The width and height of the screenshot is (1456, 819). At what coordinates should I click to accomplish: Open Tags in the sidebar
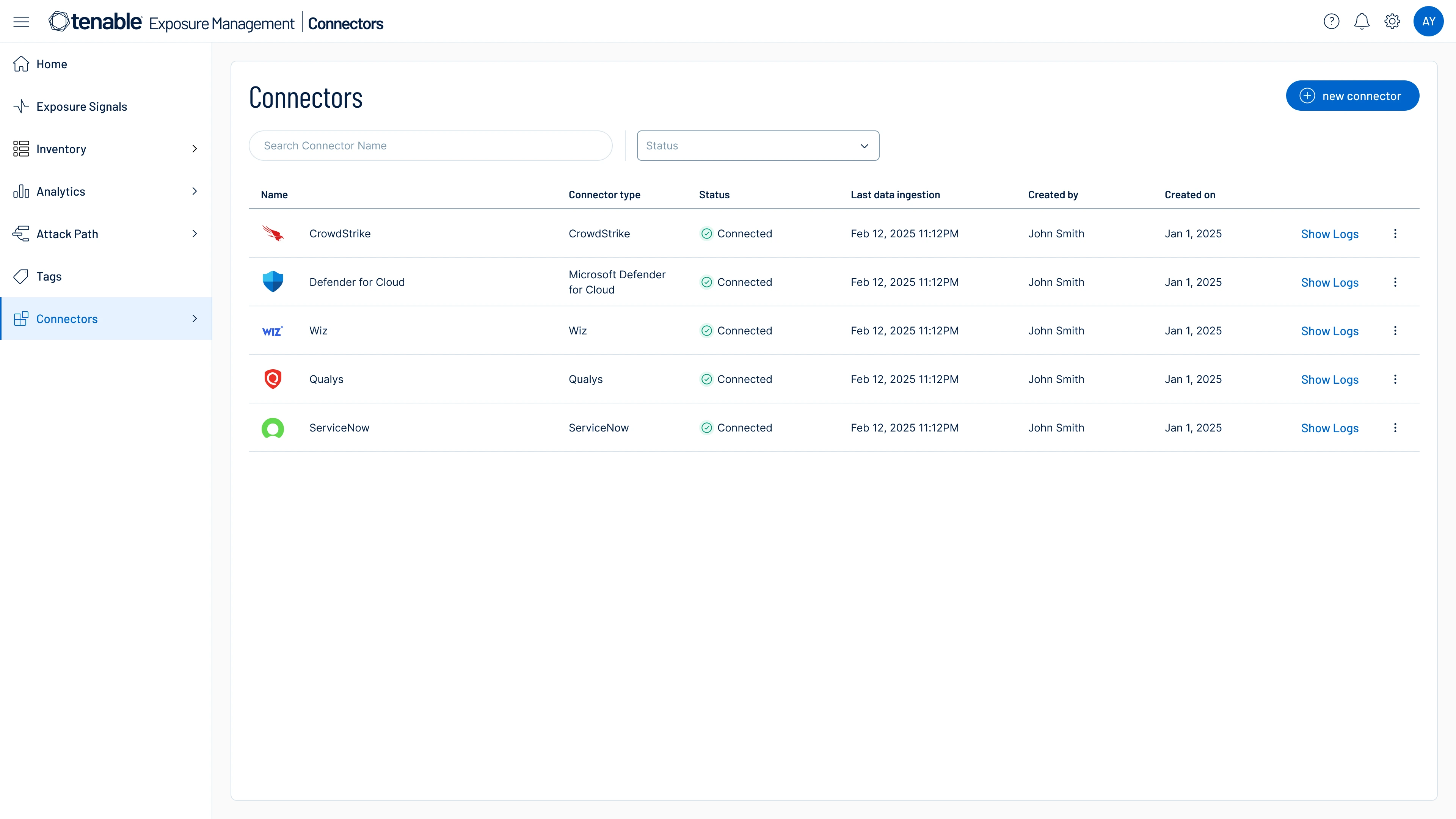tap(106, 276)
